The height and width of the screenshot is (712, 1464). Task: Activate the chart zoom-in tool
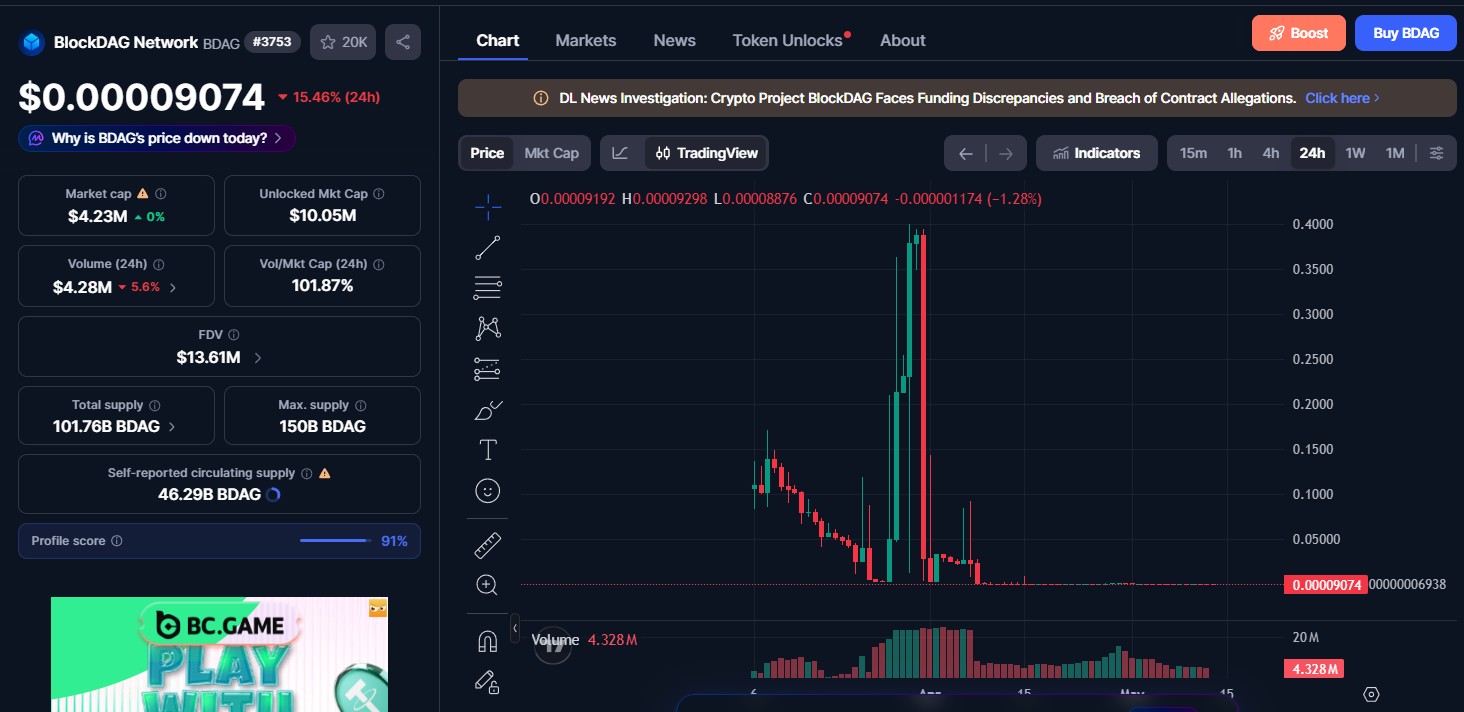coord(488,585)
